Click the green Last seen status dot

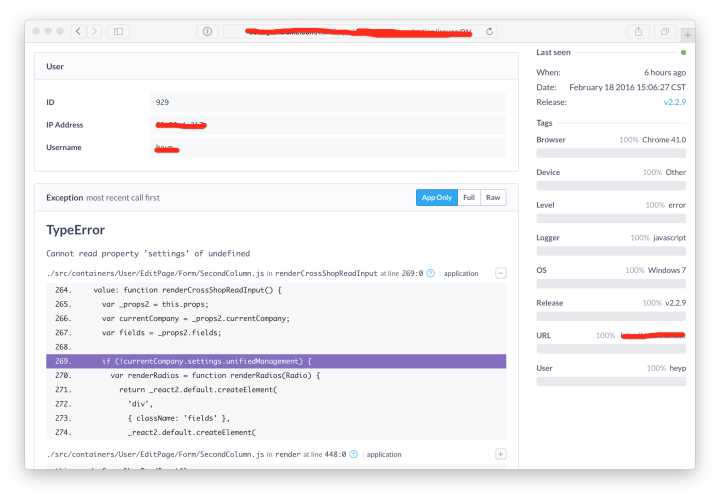683,52
